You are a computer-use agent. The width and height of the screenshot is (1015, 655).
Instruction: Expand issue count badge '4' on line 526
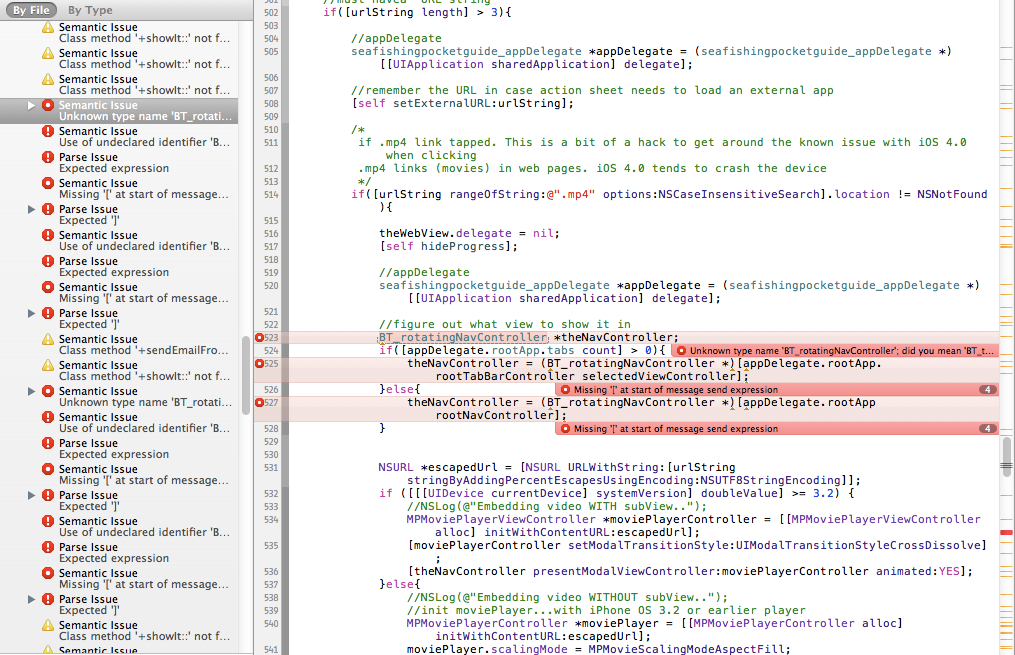987,390
